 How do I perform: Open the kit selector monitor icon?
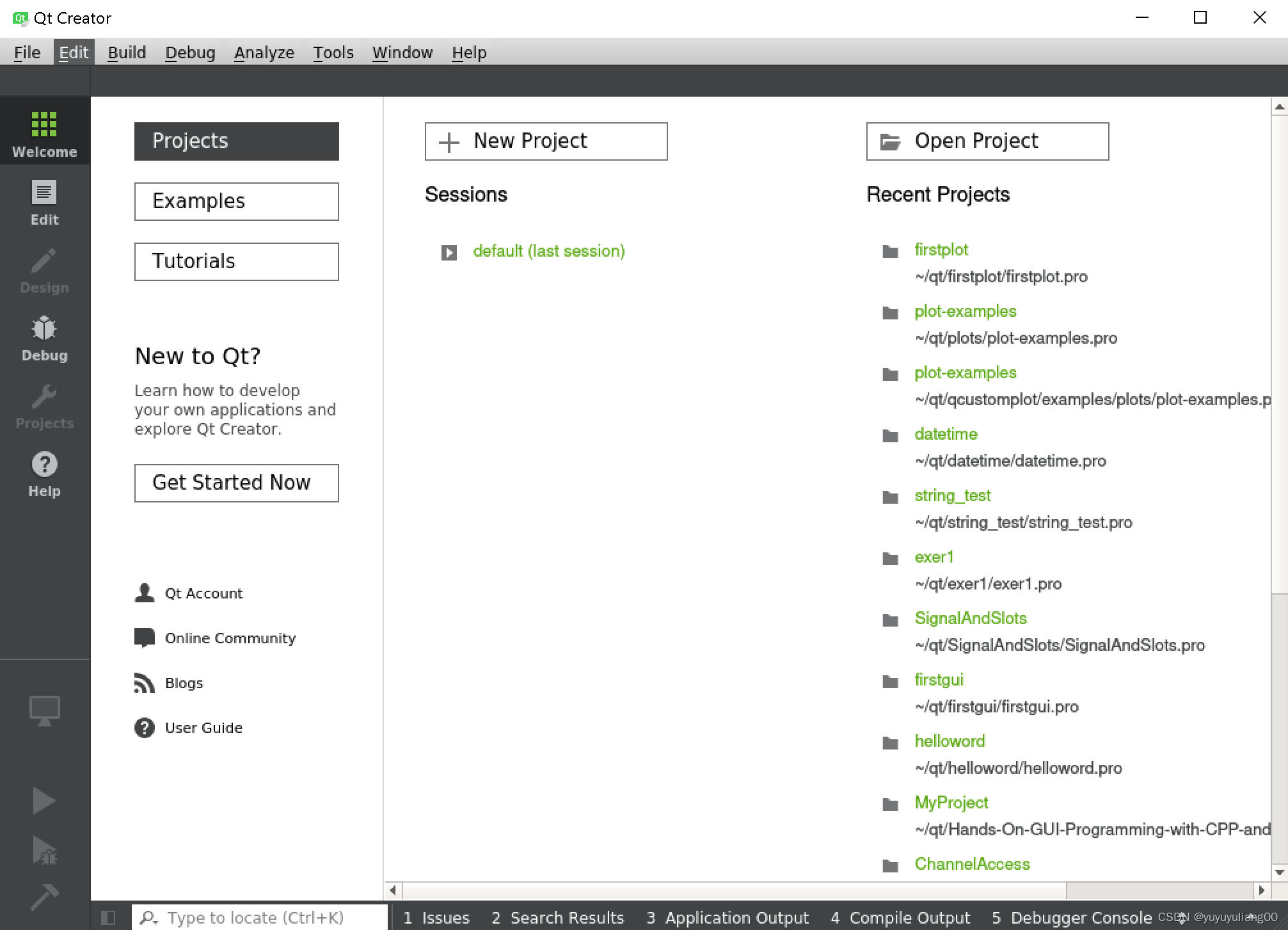point(45,710)
